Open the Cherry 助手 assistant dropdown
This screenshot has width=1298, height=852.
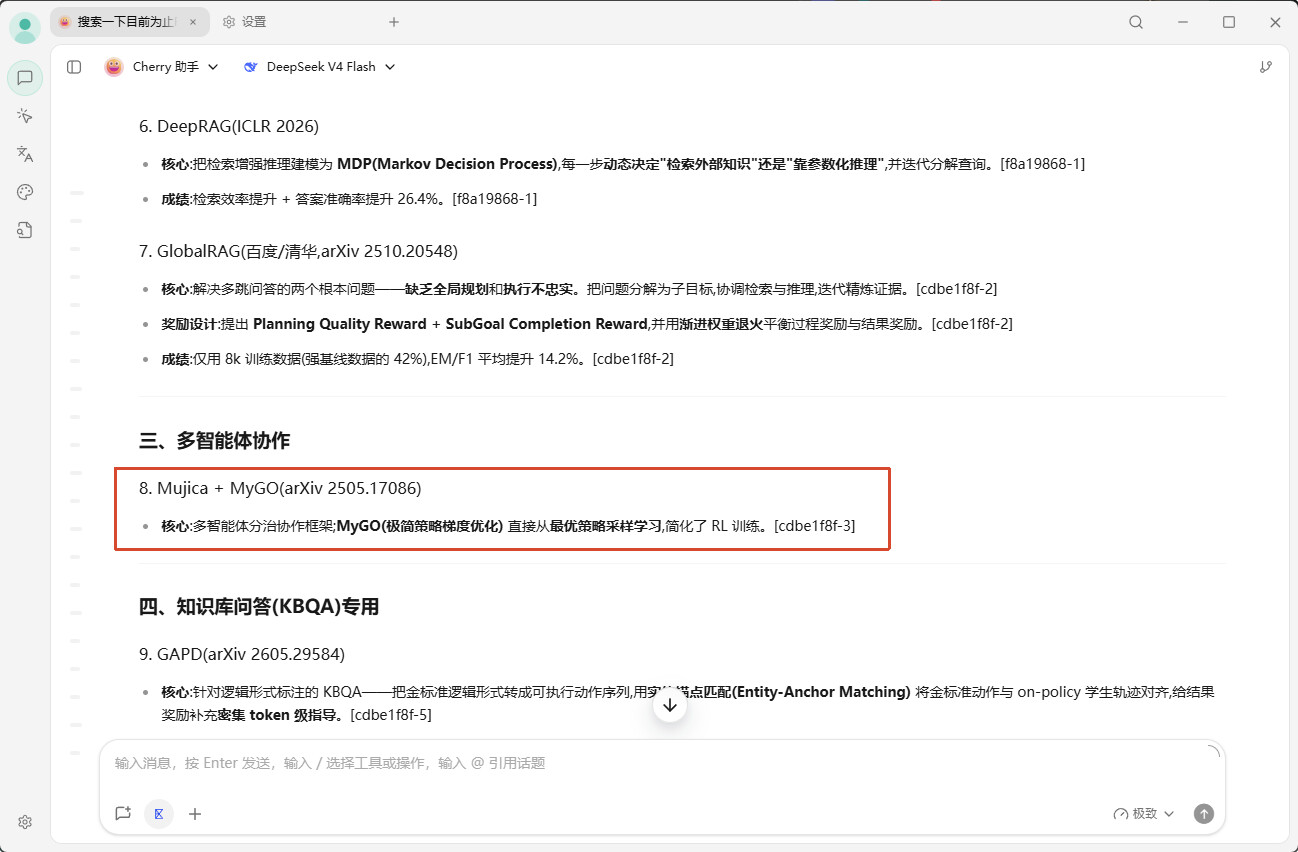point(160,67)
